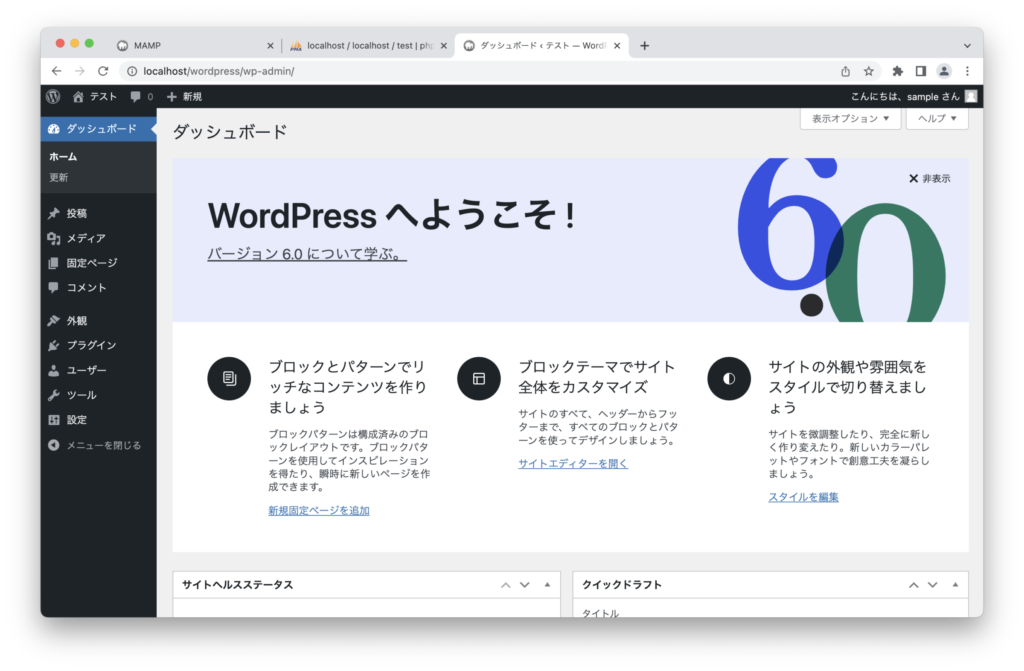
Task: Click the browser address bar
Action: [x=480, y=71]
